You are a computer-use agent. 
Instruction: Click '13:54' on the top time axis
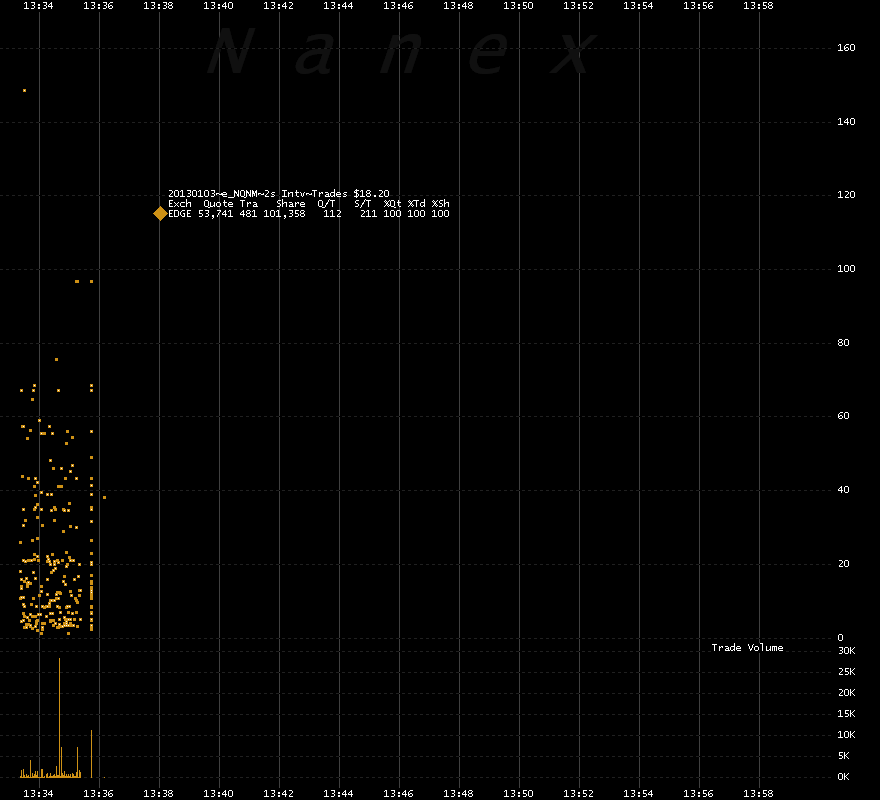click(638, 6)
